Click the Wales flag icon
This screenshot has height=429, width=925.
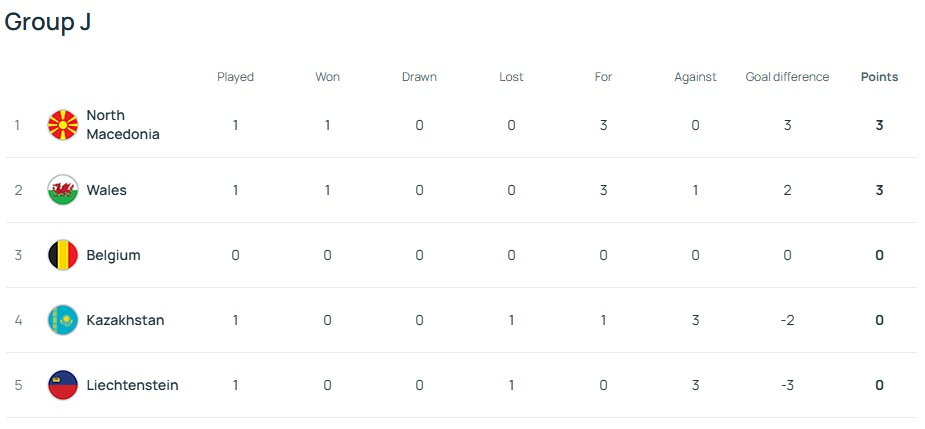(63, 190)
